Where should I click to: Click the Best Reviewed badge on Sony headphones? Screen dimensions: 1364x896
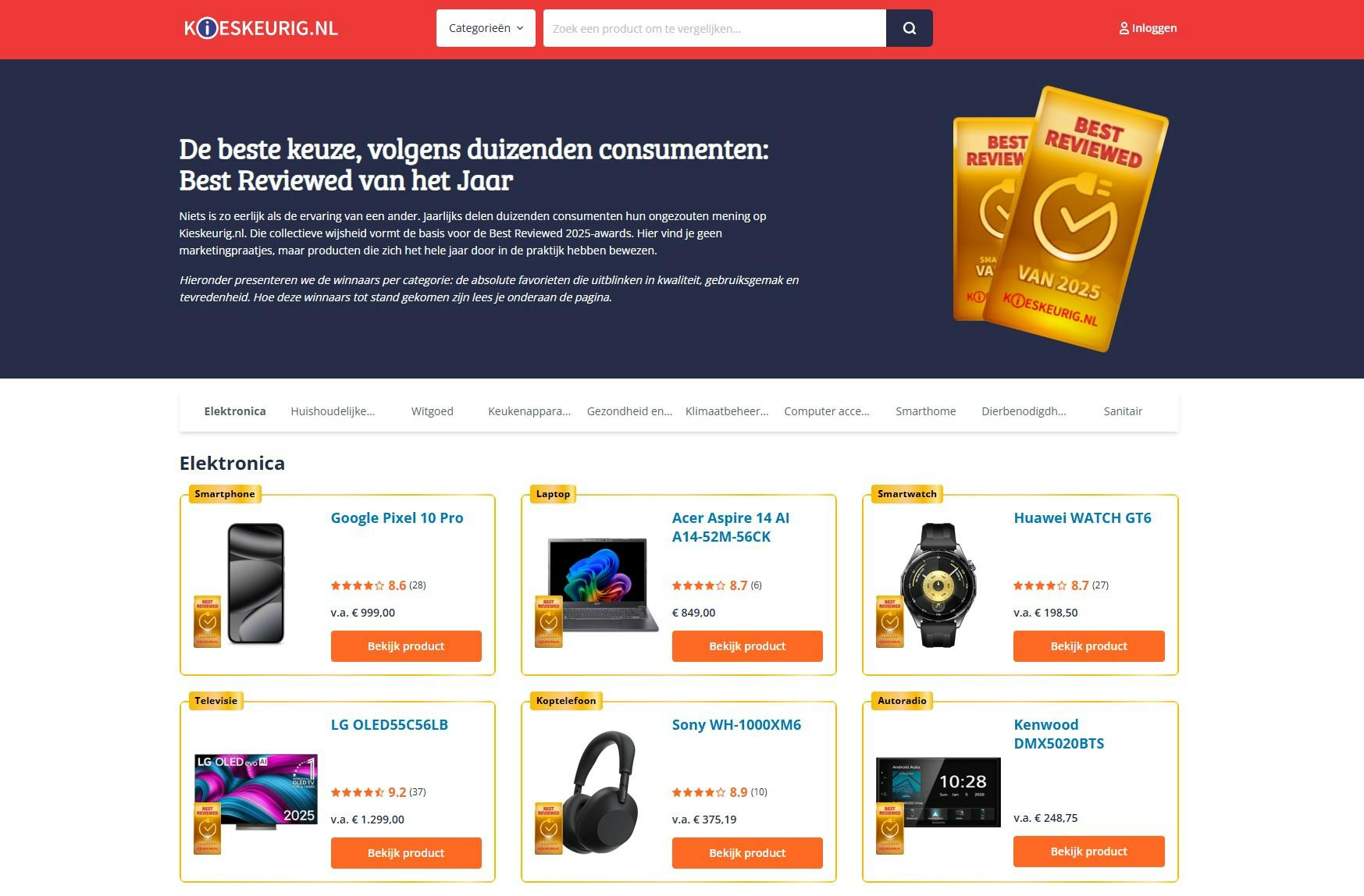[548, 828]
